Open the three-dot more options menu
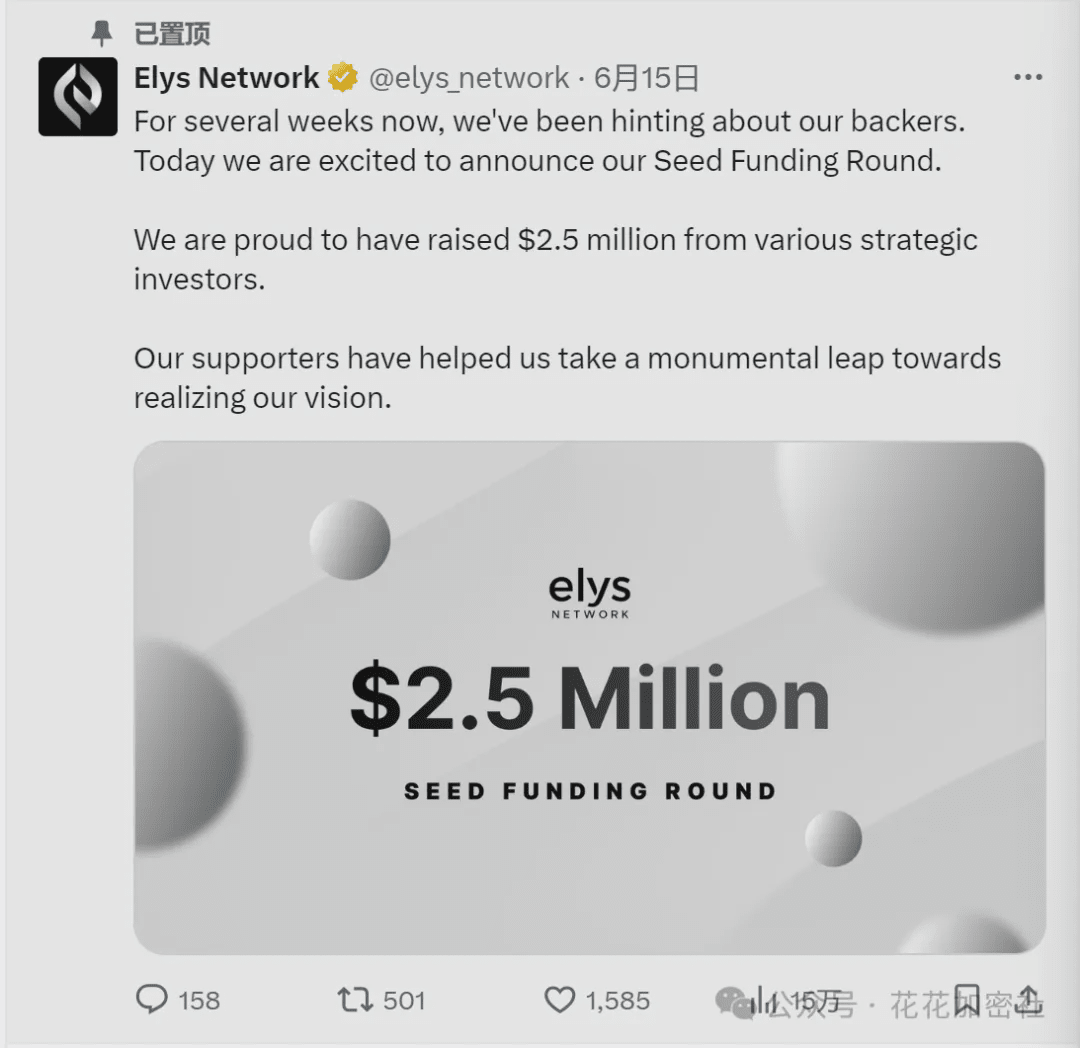Screen dimensions: 1080x1048 1028,77
